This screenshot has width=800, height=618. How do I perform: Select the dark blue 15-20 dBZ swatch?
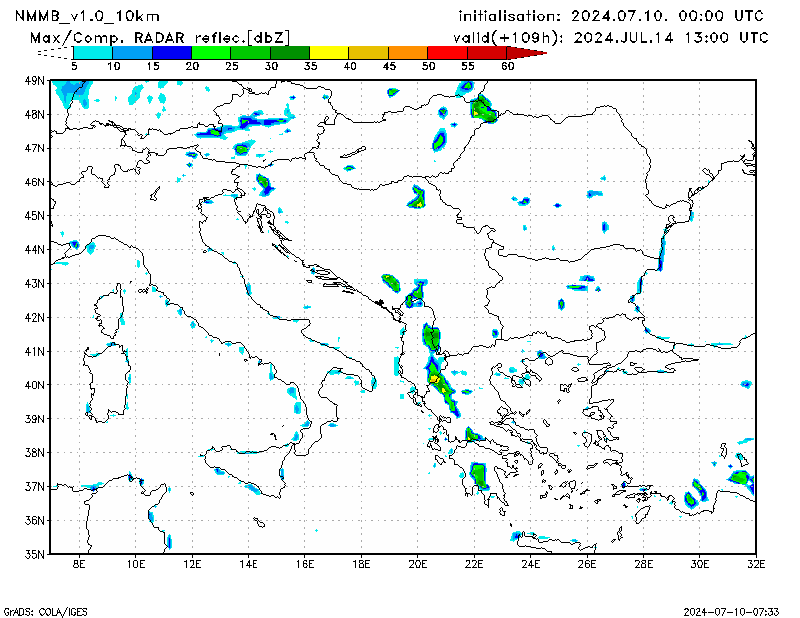tap(171, 51)
